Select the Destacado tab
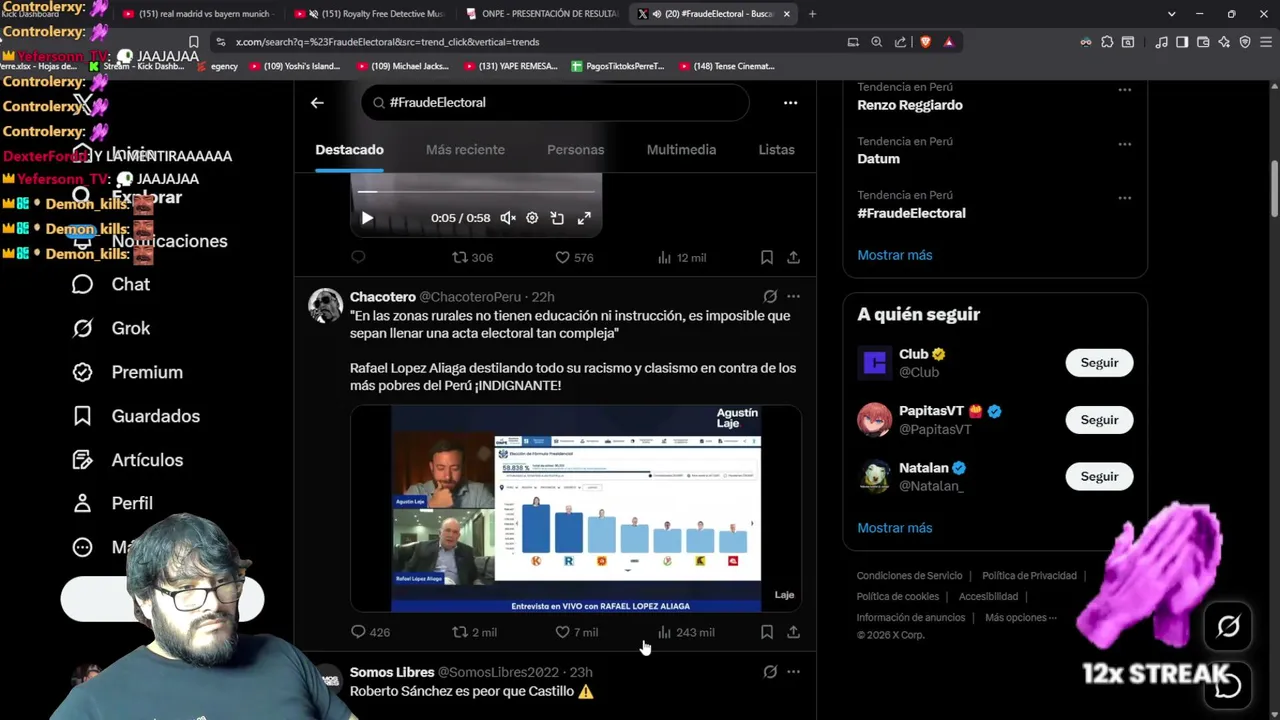The height and width of the screenshot is (720, 1280). click(349, 150)
